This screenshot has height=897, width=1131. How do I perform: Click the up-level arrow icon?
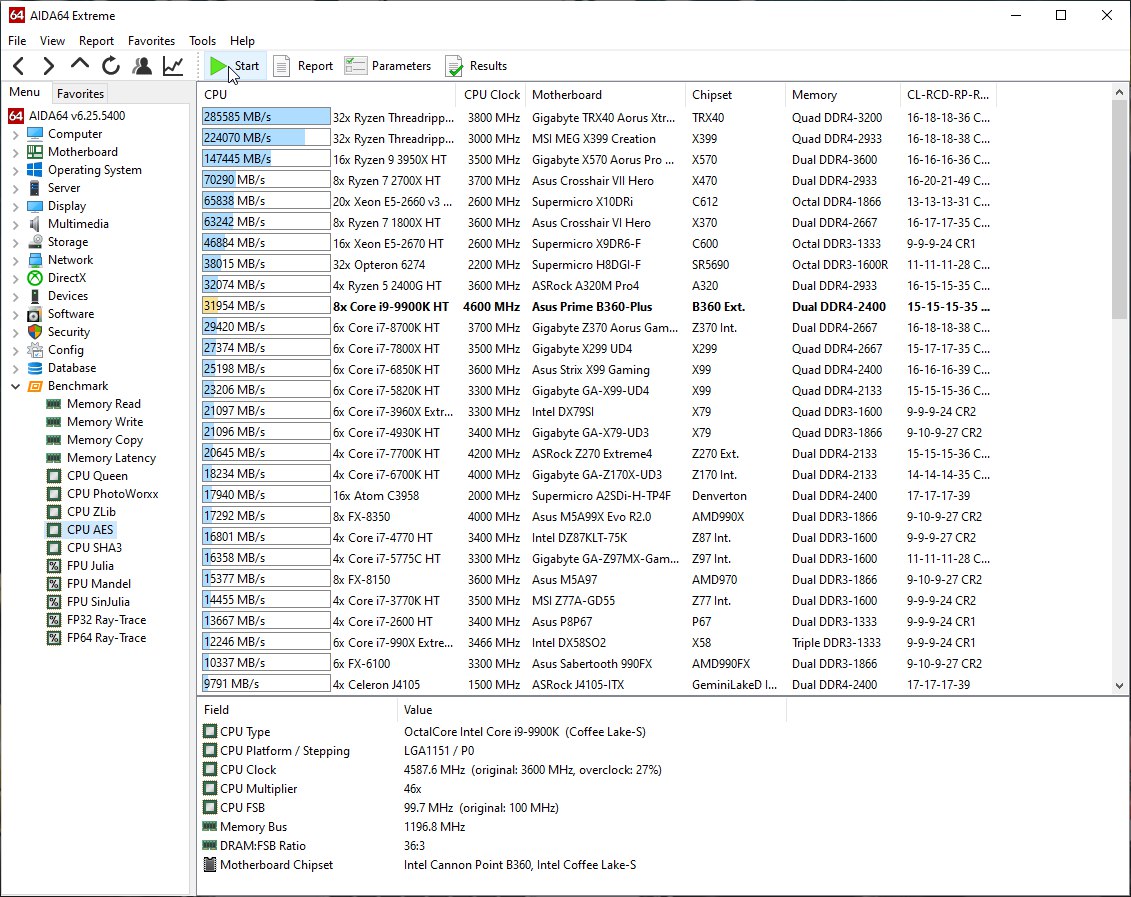(x=79, y=65)
